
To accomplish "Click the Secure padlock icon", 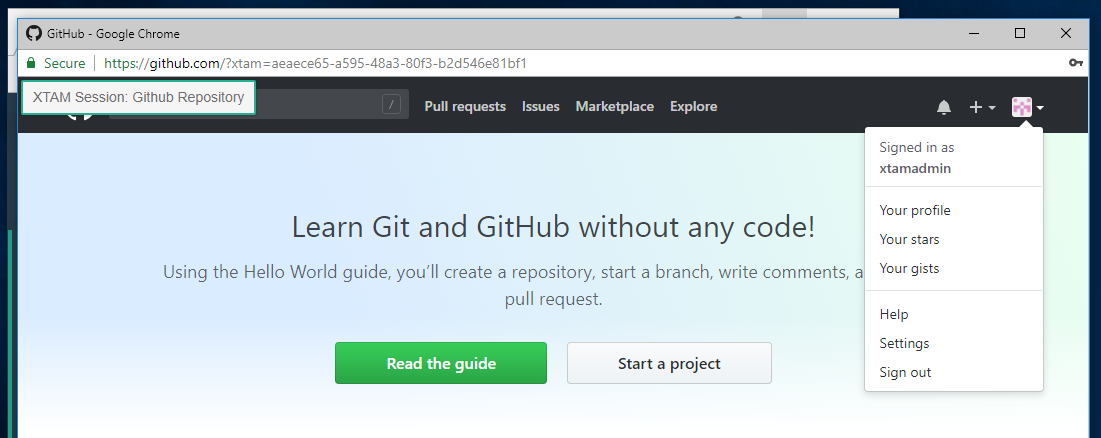I will coord(31,63).
